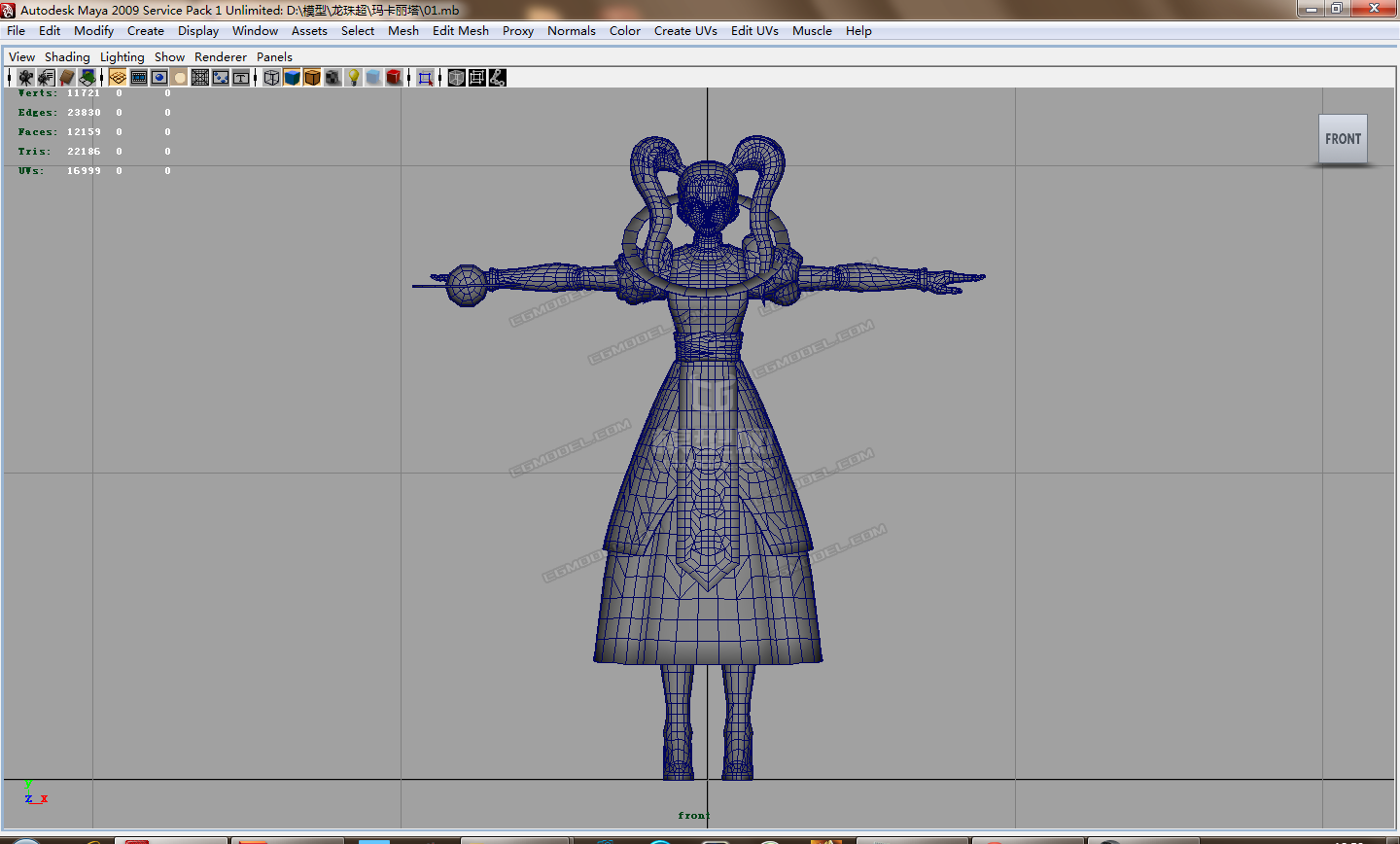Screen dimensions: 1400x844
Task: Open the Create UVs menu
Action: (685, 31)
